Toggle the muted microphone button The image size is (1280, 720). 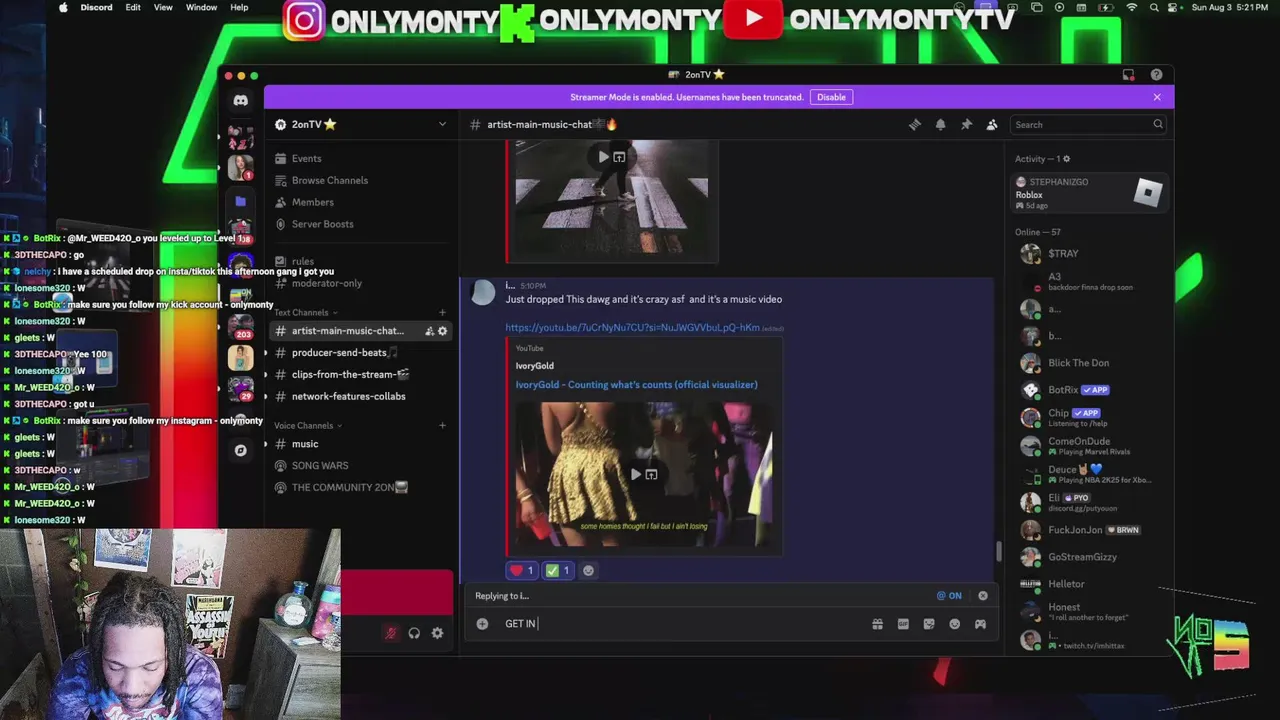(390, 633)
